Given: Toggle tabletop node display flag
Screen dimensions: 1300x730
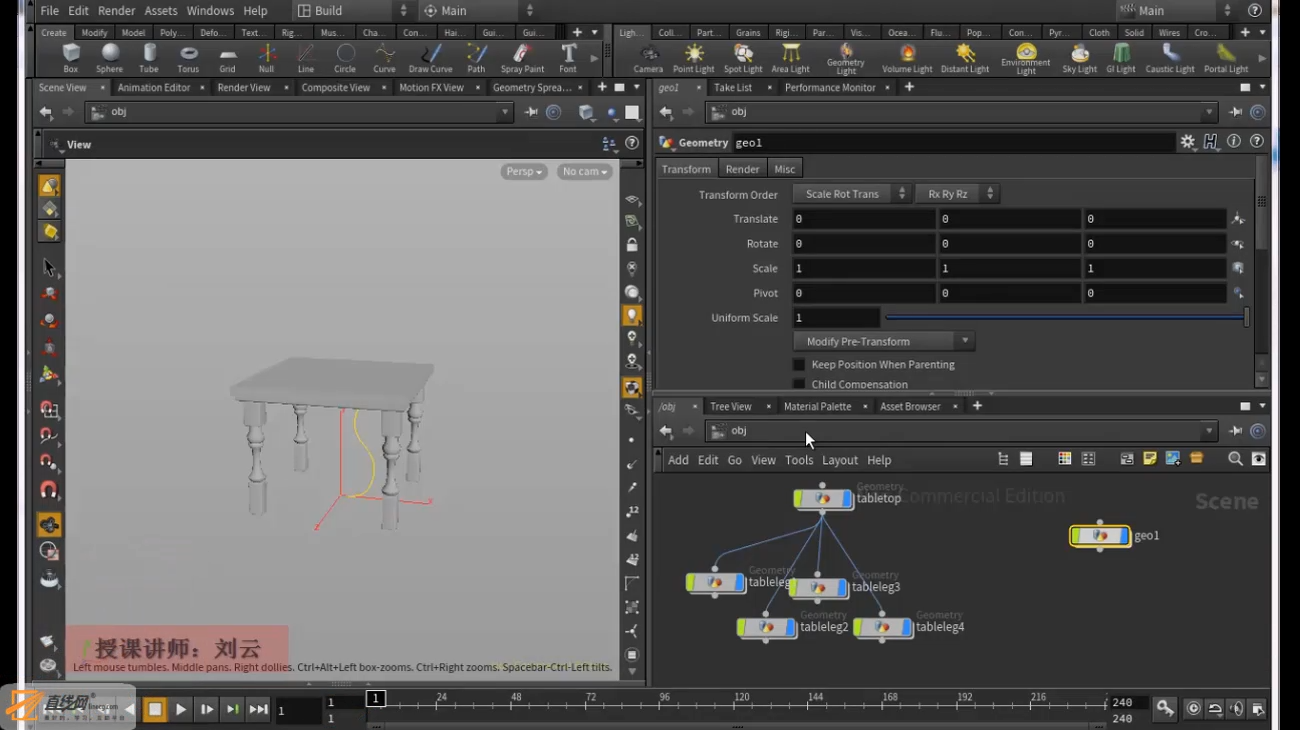Looking at the screenshot, I should pyautogui.click(x=847, y=498).
